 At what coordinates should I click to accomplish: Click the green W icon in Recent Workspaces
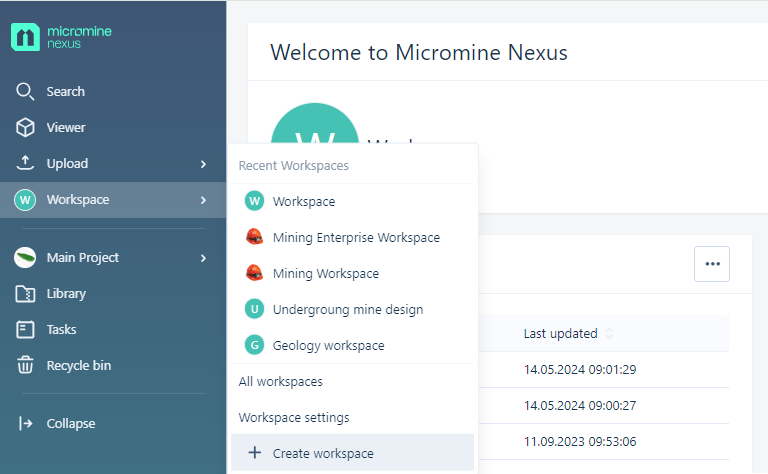254,201
